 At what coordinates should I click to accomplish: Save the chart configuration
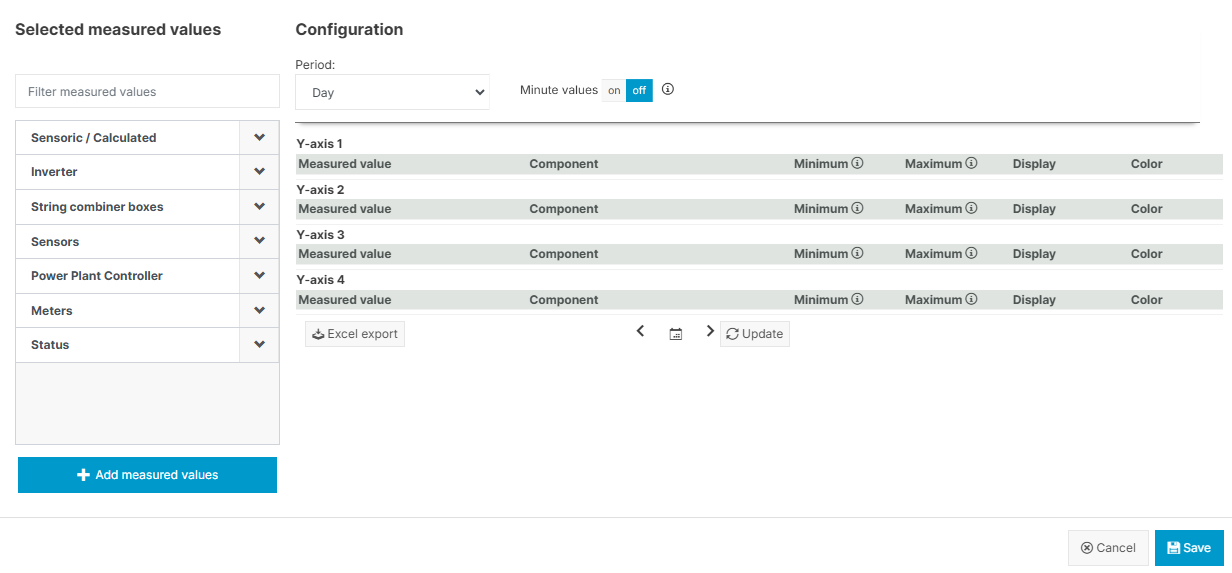tap(1188, 548)
